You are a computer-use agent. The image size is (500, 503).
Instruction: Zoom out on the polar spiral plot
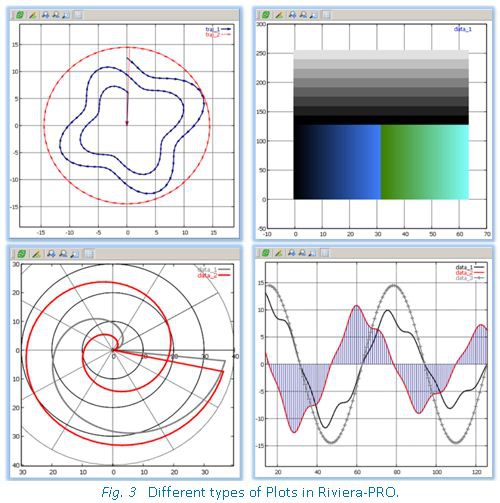[x=63, y=254]
